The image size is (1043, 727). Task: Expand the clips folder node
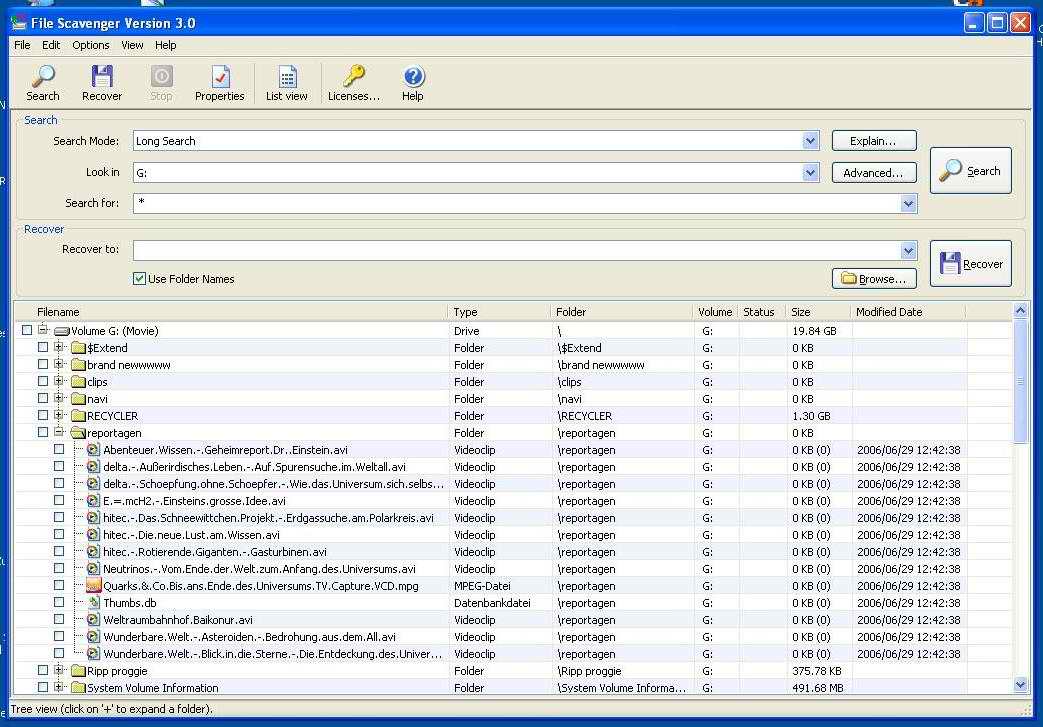pos(59,381)
